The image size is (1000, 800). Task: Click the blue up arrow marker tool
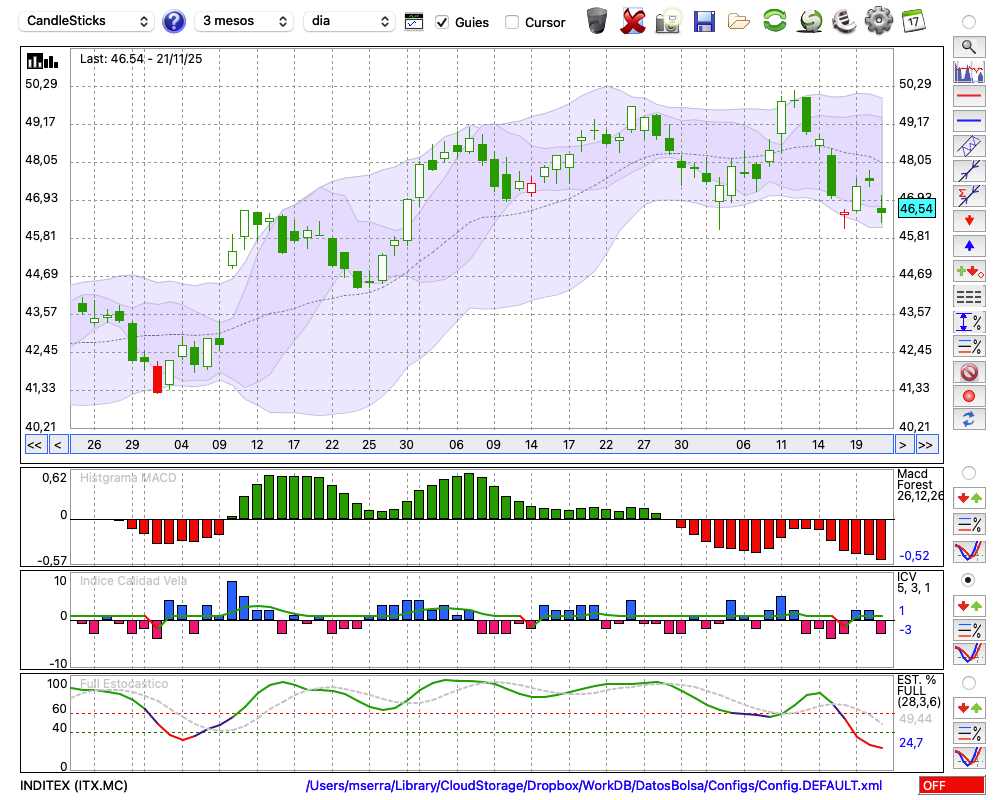click(968, 246)
